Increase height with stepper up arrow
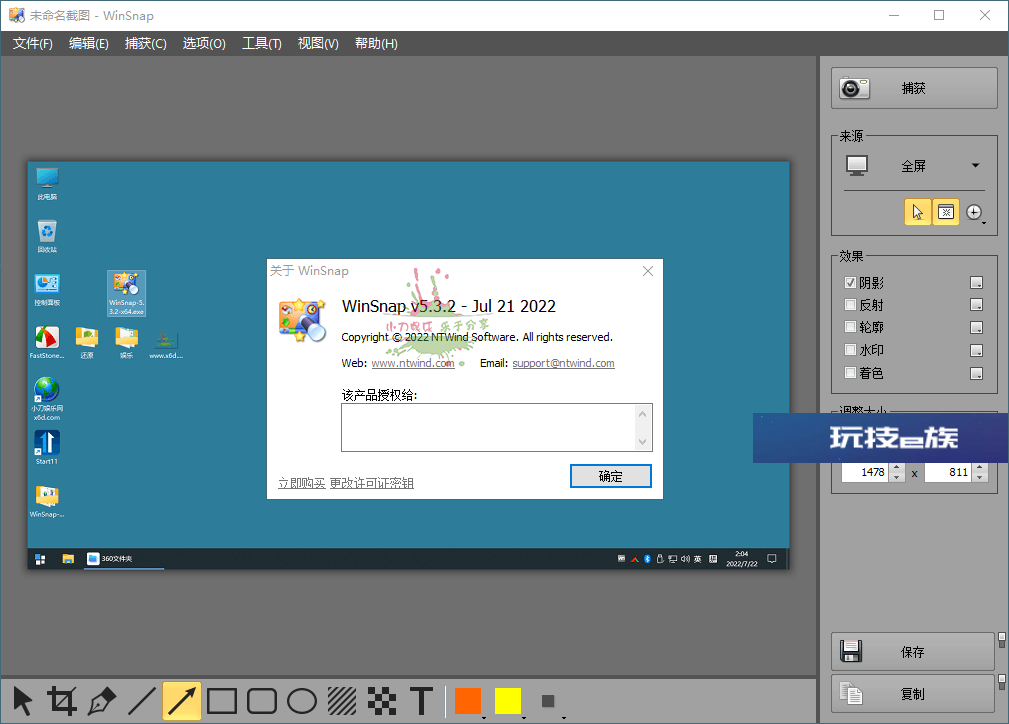The image size is (1009, 724). tap(980, 468)
